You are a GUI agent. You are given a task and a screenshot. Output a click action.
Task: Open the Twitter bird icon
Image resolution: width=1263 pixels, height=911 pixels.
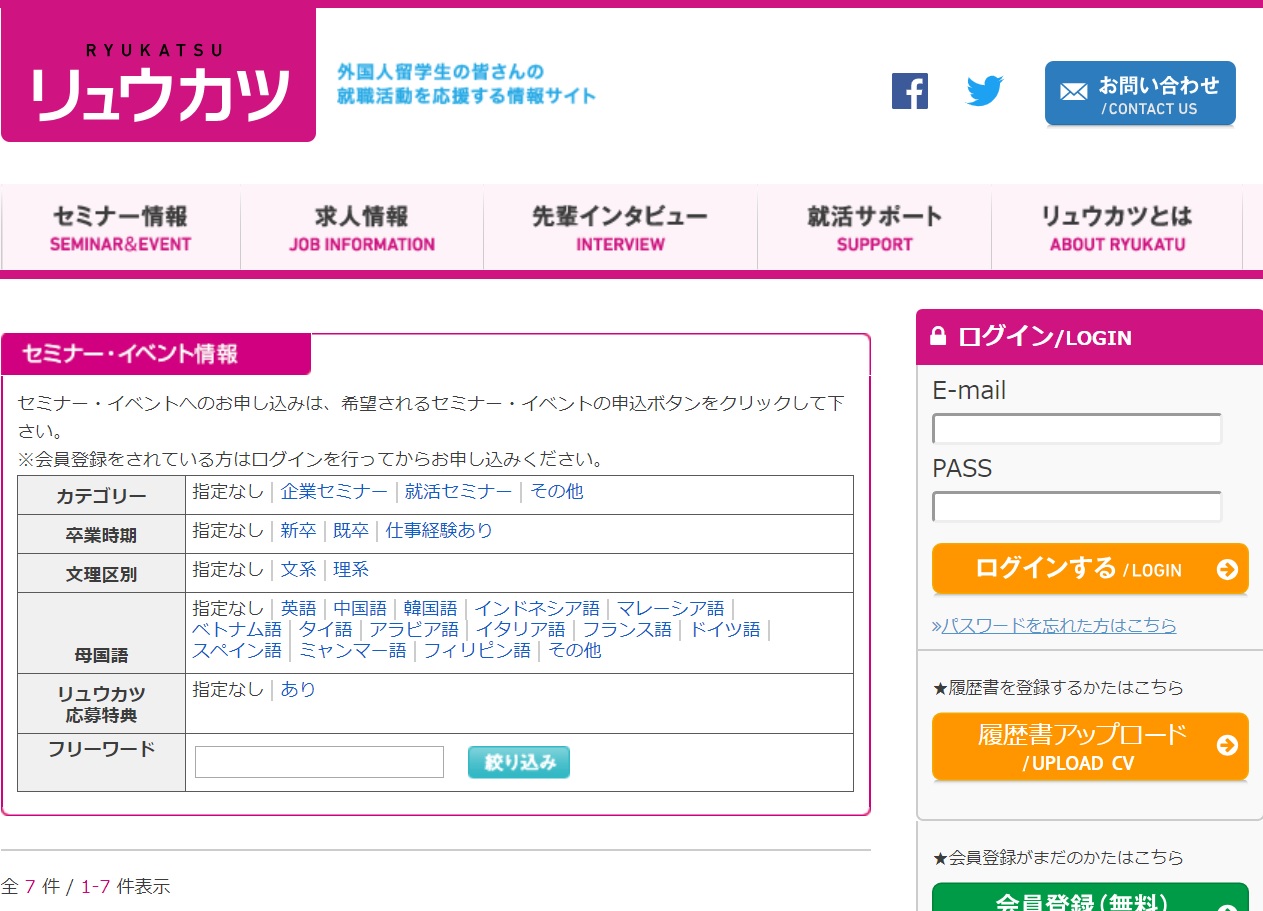tap(984, 91)
